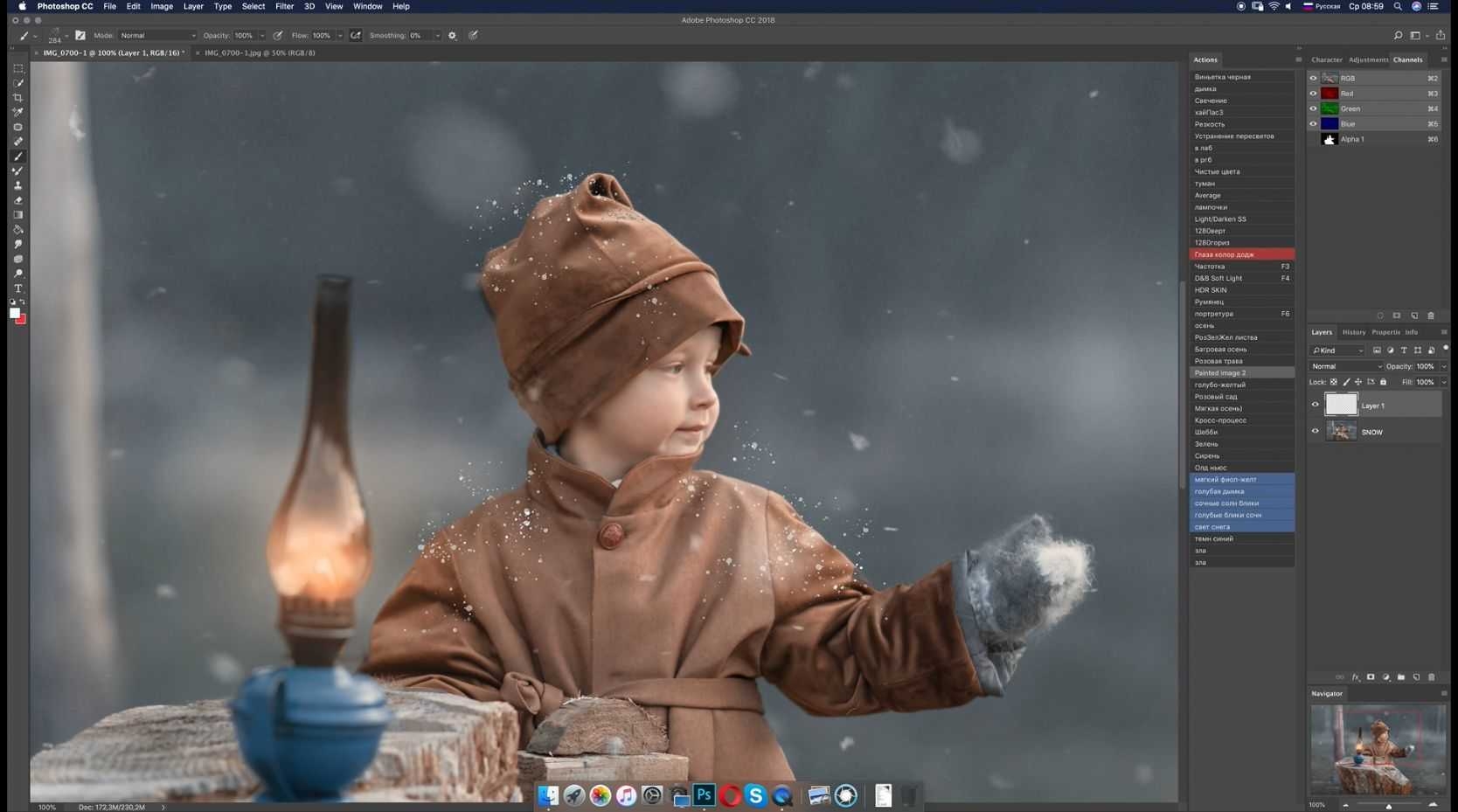This screenshot has width=1458, height=812.
Task: Run the 'HDR SKIN' action
Action: 1241,290
